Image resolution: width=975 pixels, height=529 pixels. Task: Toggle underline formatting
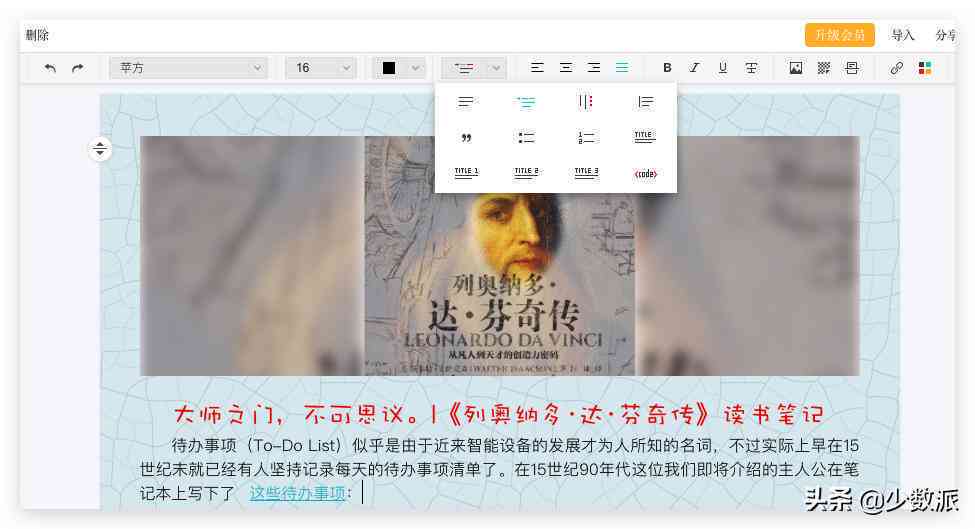click(x=723, y=68)
